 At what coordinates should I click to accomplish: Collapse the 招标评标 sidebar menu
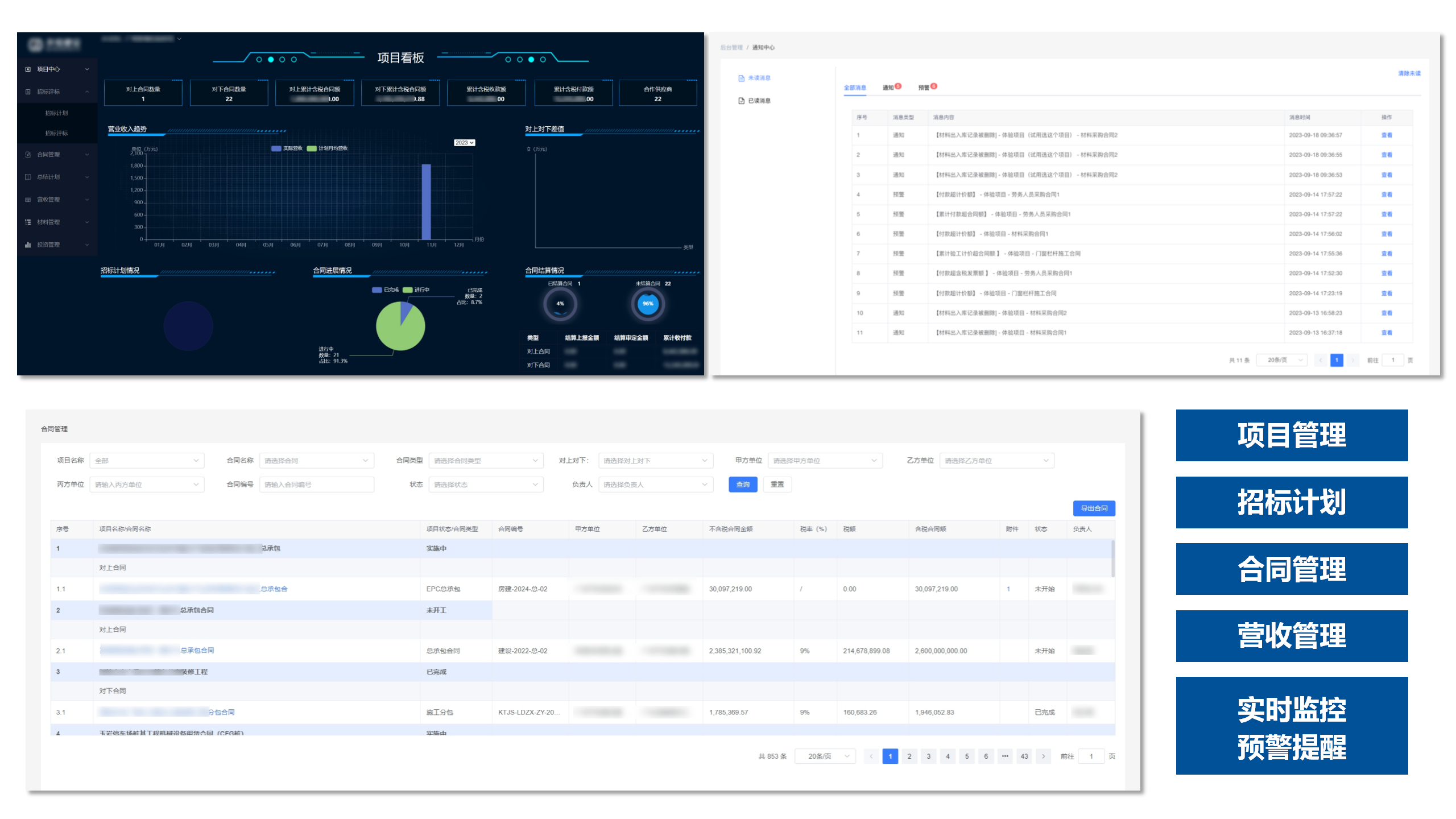87,92
